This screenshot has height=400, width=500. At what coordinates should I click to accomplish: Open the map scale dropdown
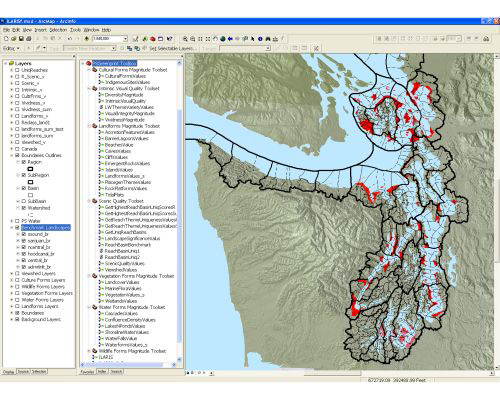(125, 39)
